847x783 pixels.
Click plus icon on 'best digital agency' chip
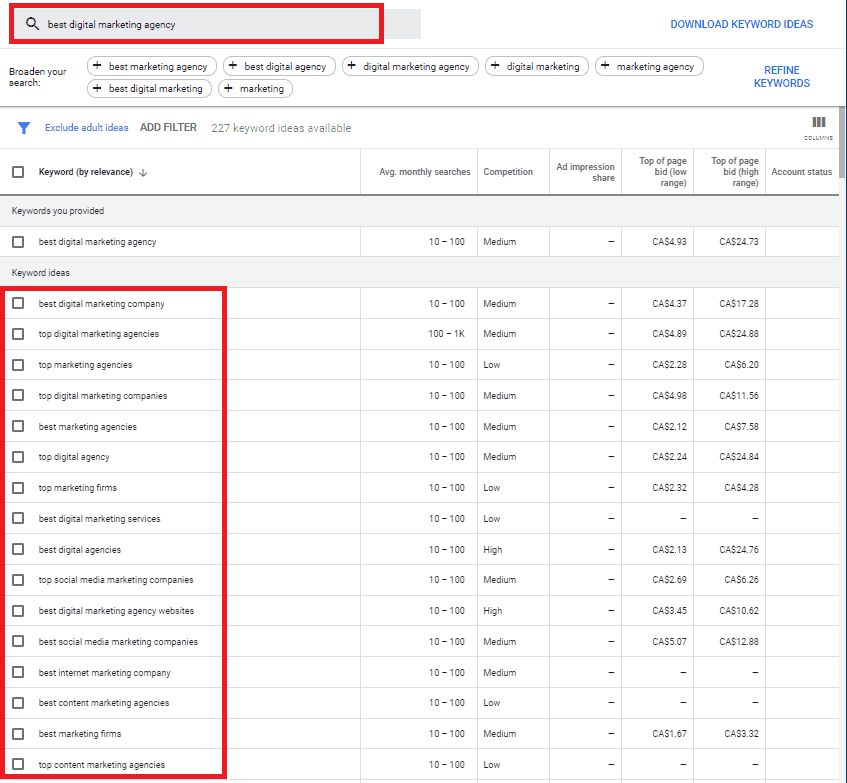pyautogui.click(x=233, y=66)
